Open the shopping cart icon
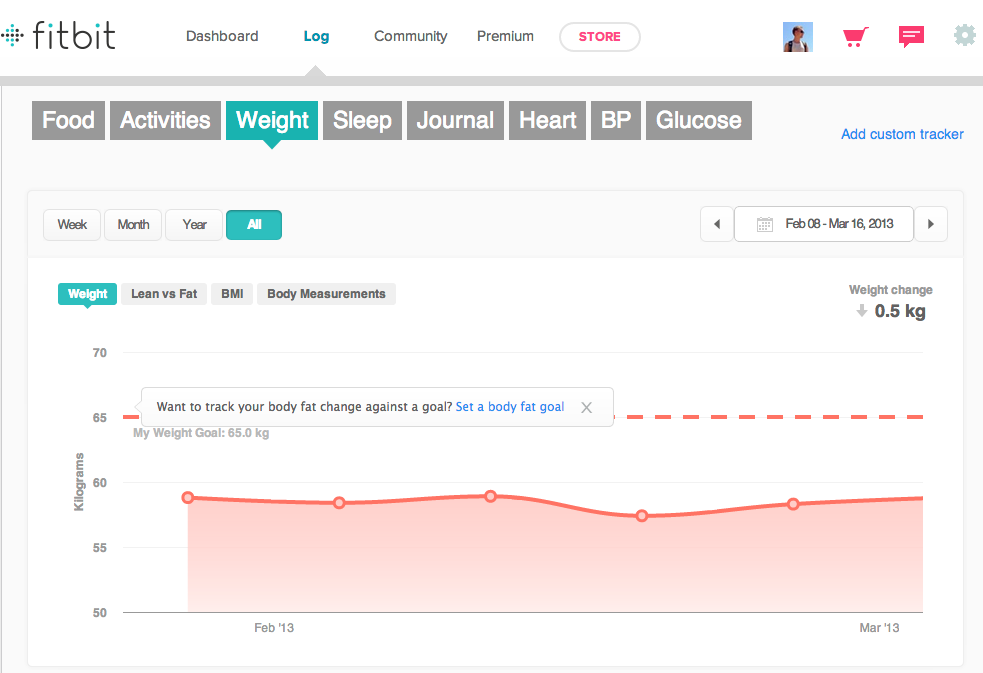 click(x=853, y=37)
